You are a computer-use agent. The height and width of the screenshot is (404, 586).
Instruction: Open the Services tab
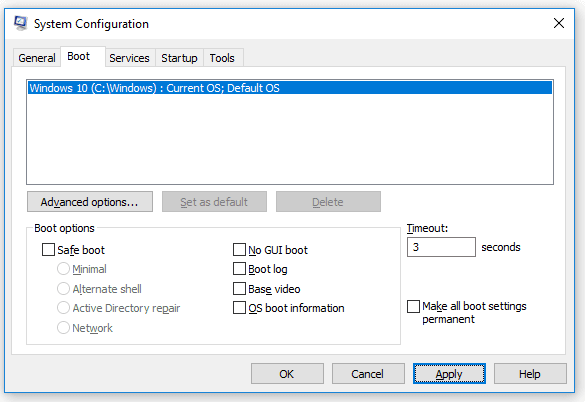(x=129, y=58)
